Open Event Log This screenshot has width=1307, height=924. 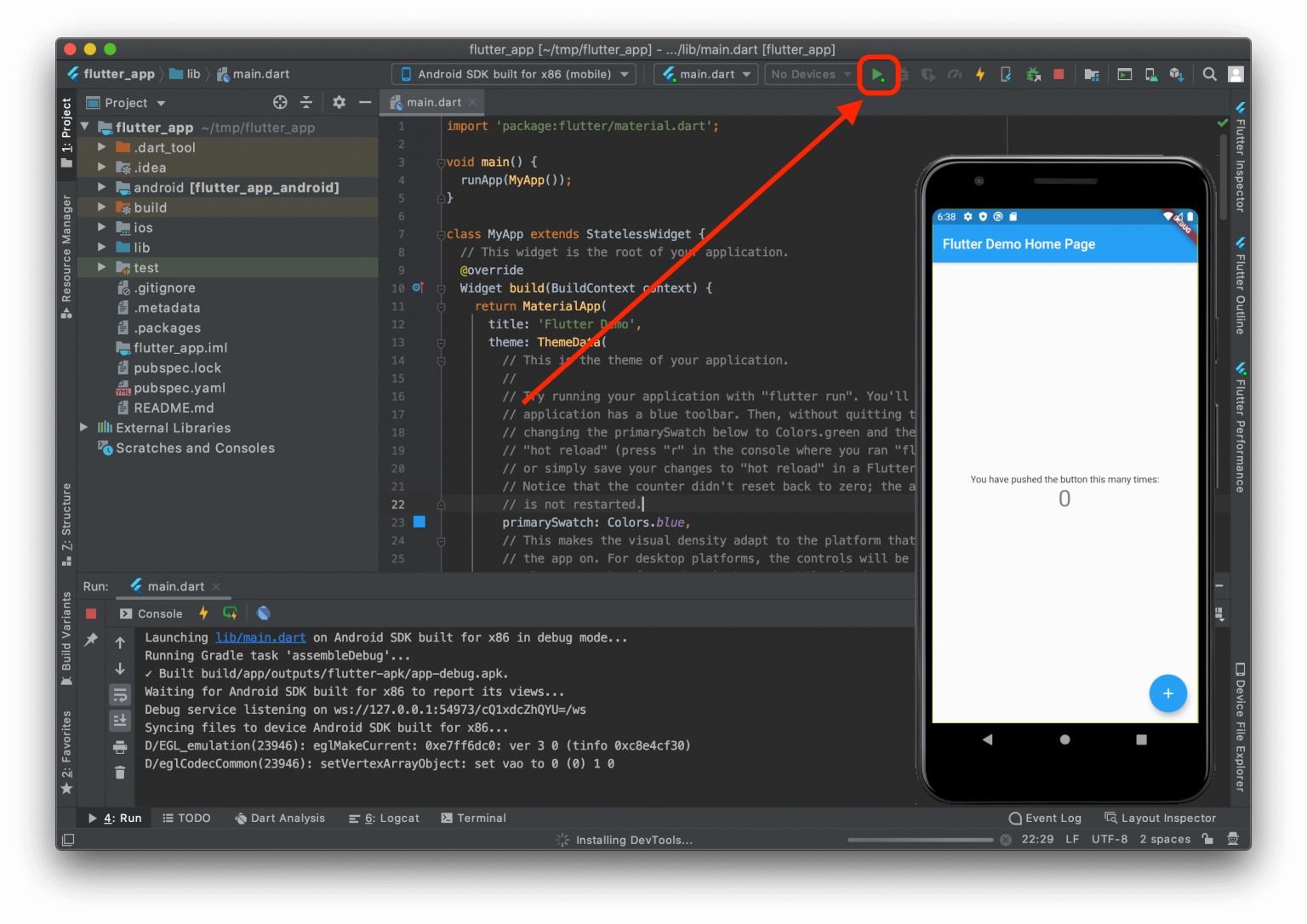point(1045,818)
